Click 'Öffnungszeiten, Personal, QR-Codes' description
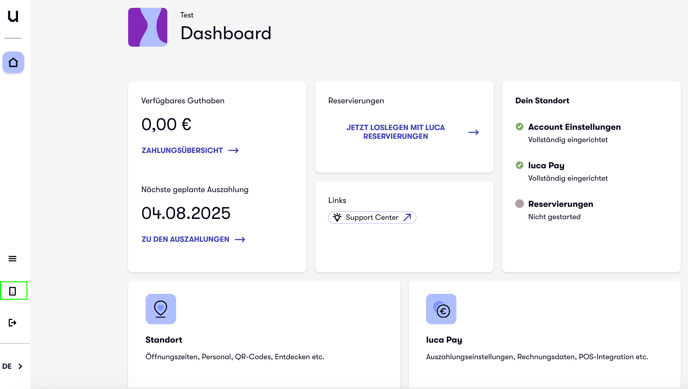 tap(235, 357)
